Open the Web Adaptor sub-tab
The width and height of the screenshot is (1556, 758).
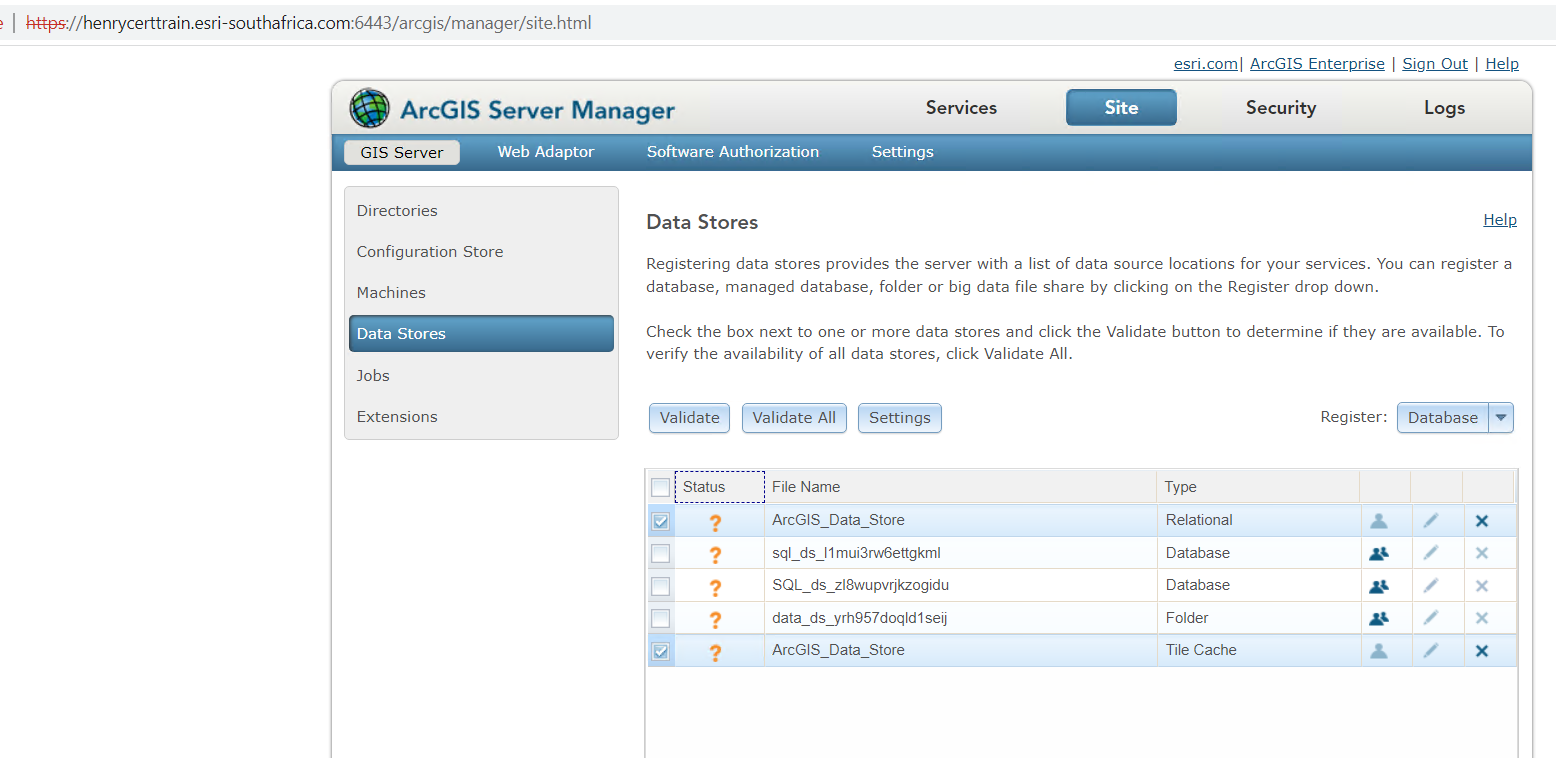(x=546, y=152)
